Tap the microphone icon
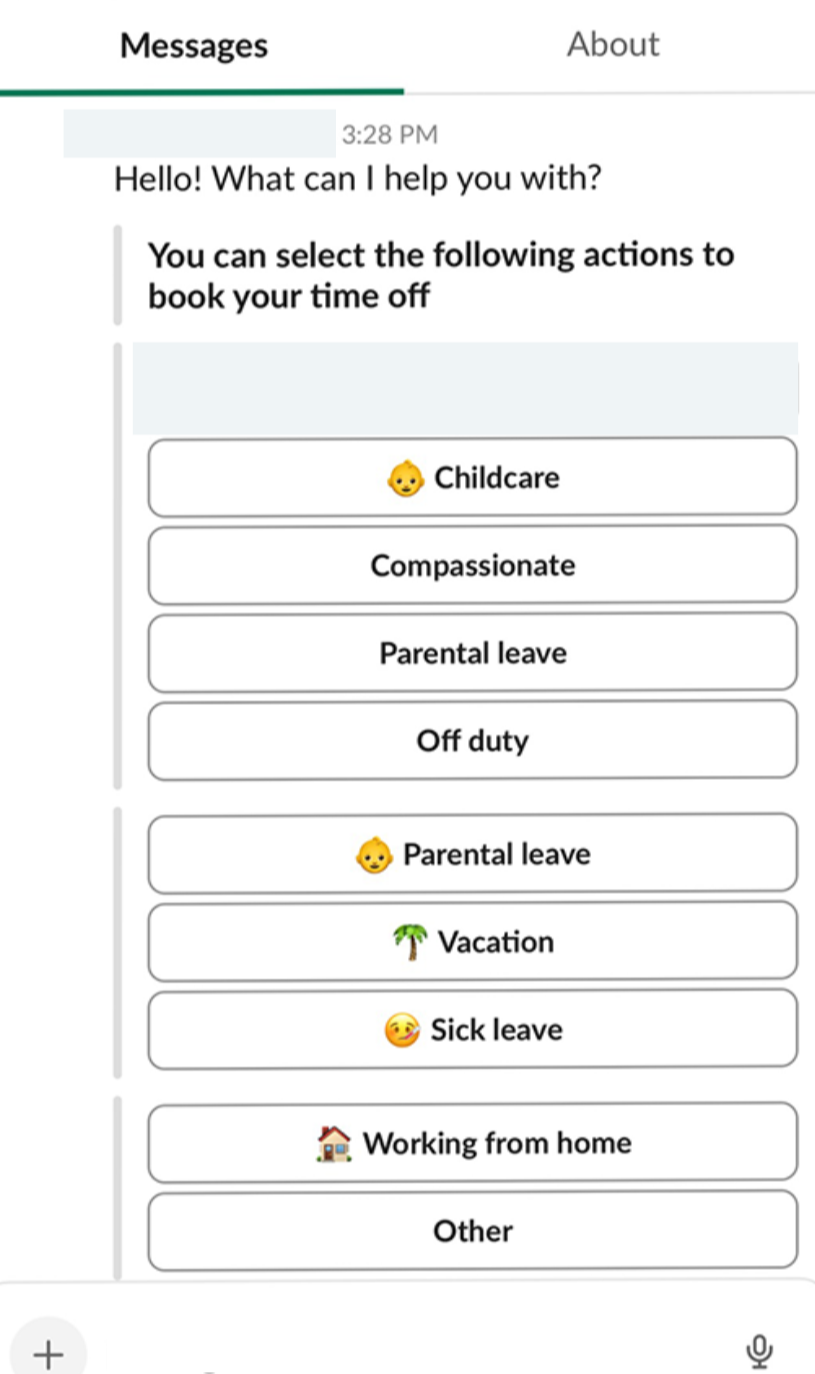Image resolution: width=815 pixels, height=1374 pixels. coord(759,1352)
